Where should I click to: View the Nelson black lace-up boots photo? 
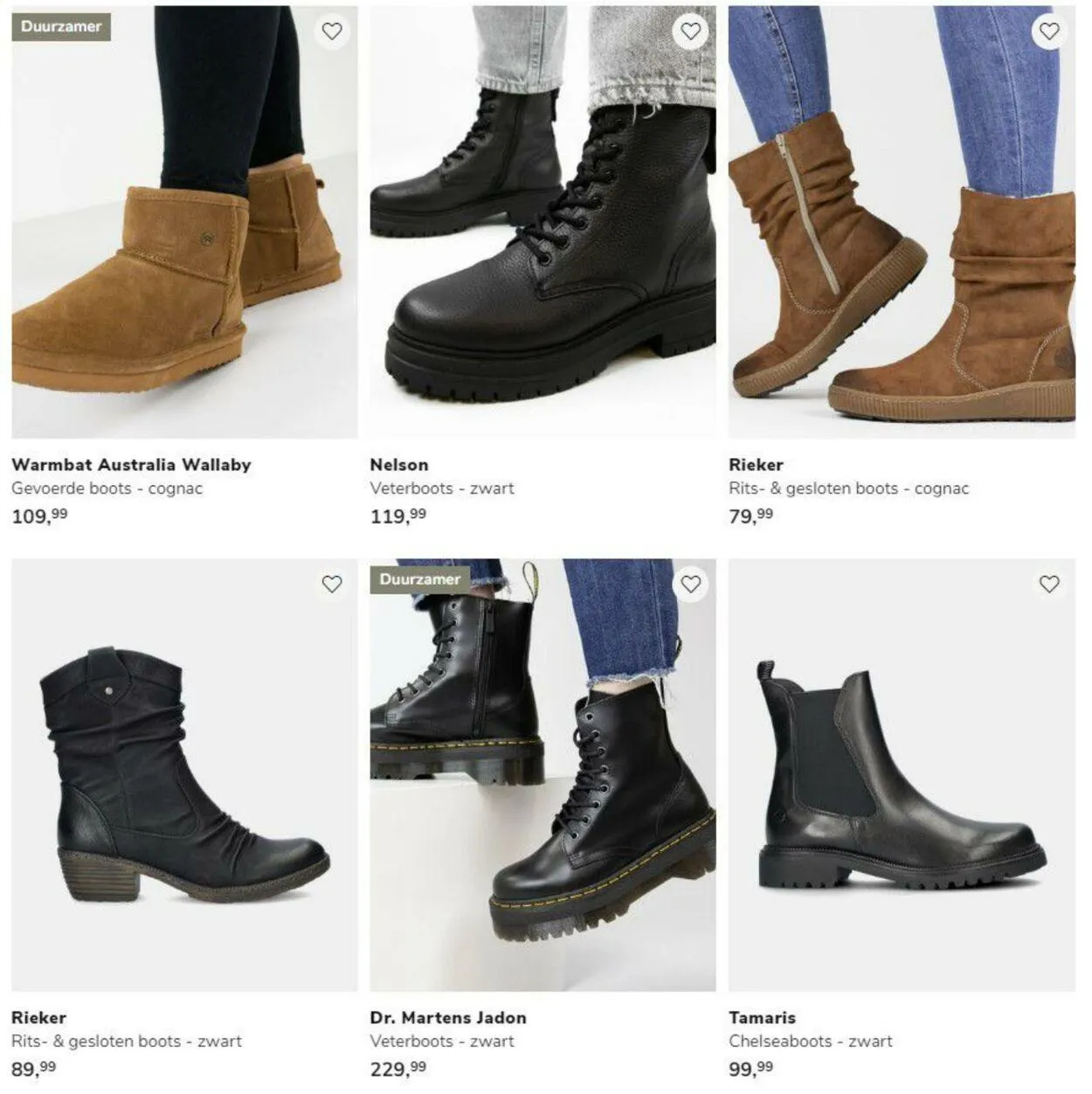point(543,222)
